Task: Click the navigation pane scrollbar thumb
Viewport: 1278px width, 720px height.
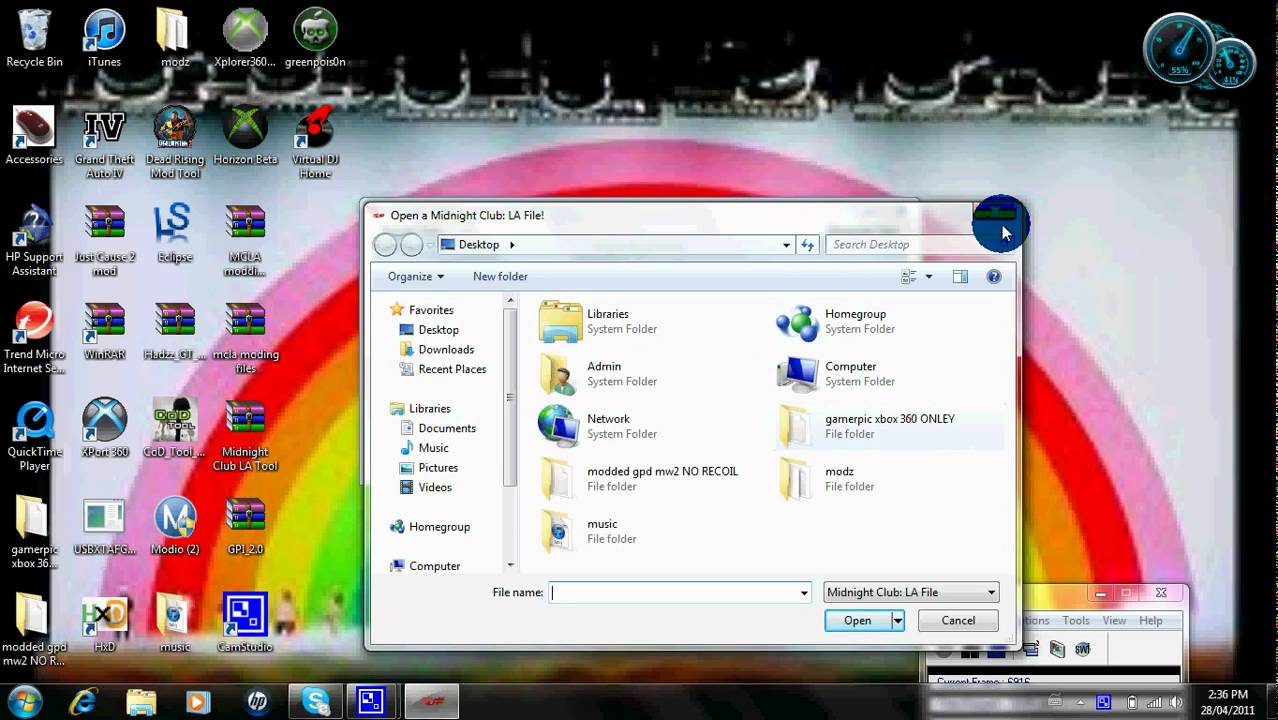Action: pos(511,398)
